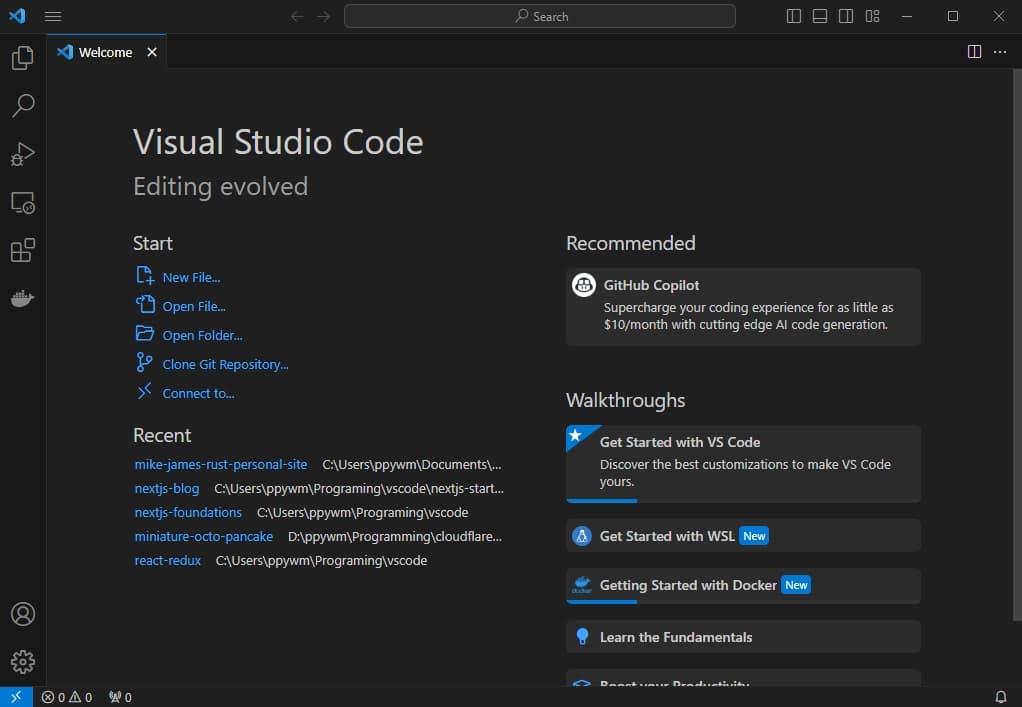Open the Extensions view

click(23, 250)
